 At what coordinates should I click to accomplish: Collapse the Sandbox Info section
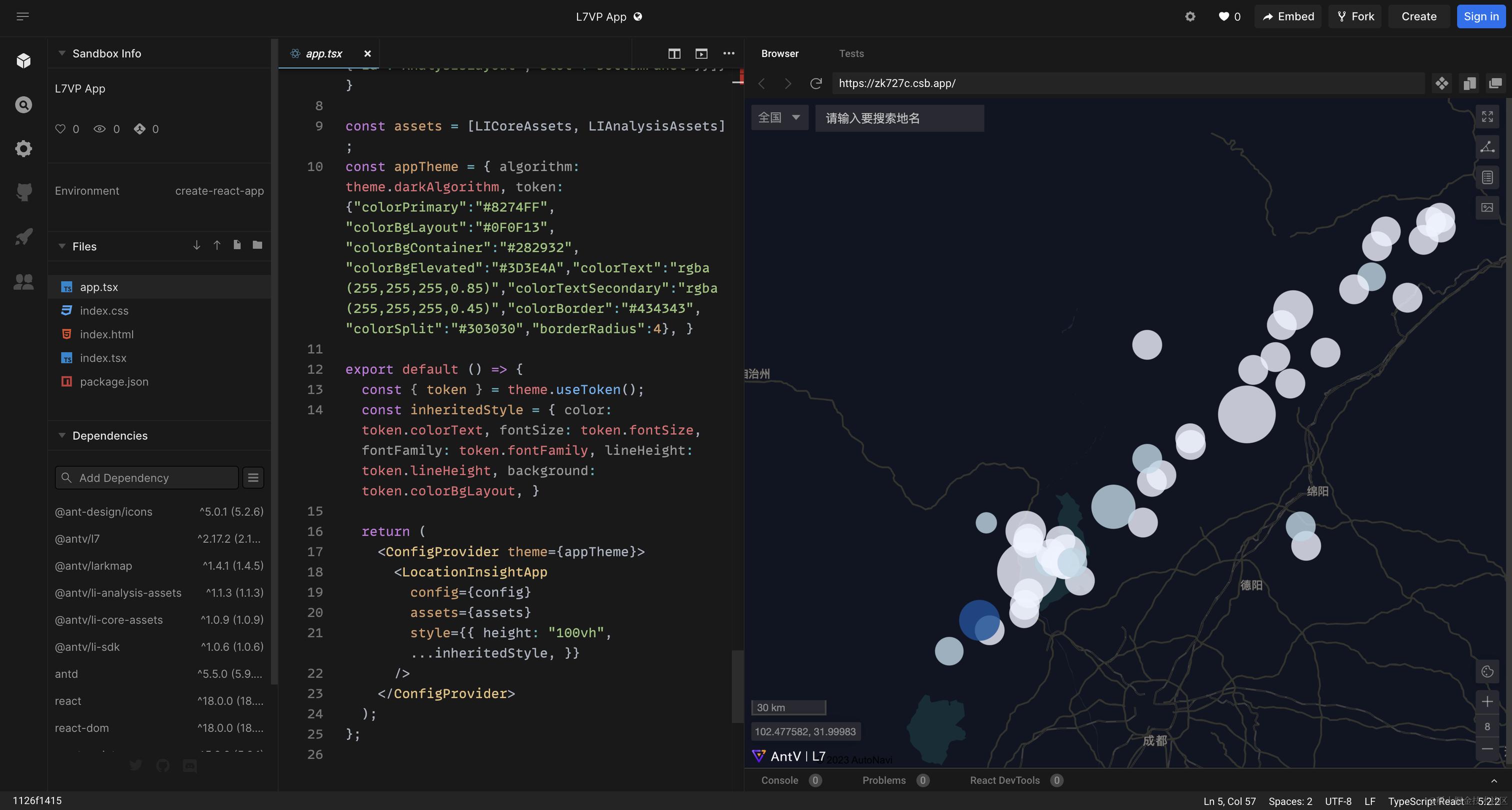(x=61, y=54)
